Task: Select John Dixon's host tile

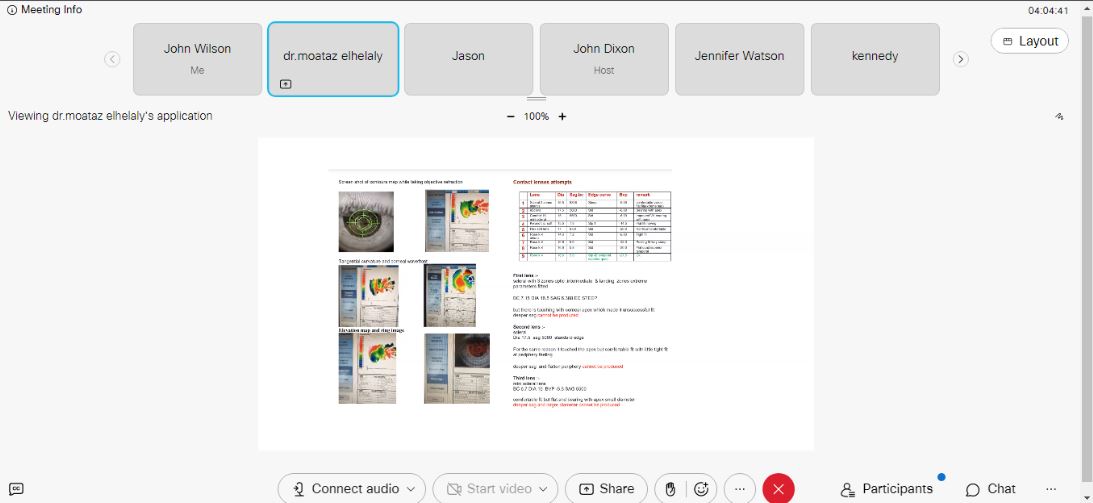Action: click(604, 59)
